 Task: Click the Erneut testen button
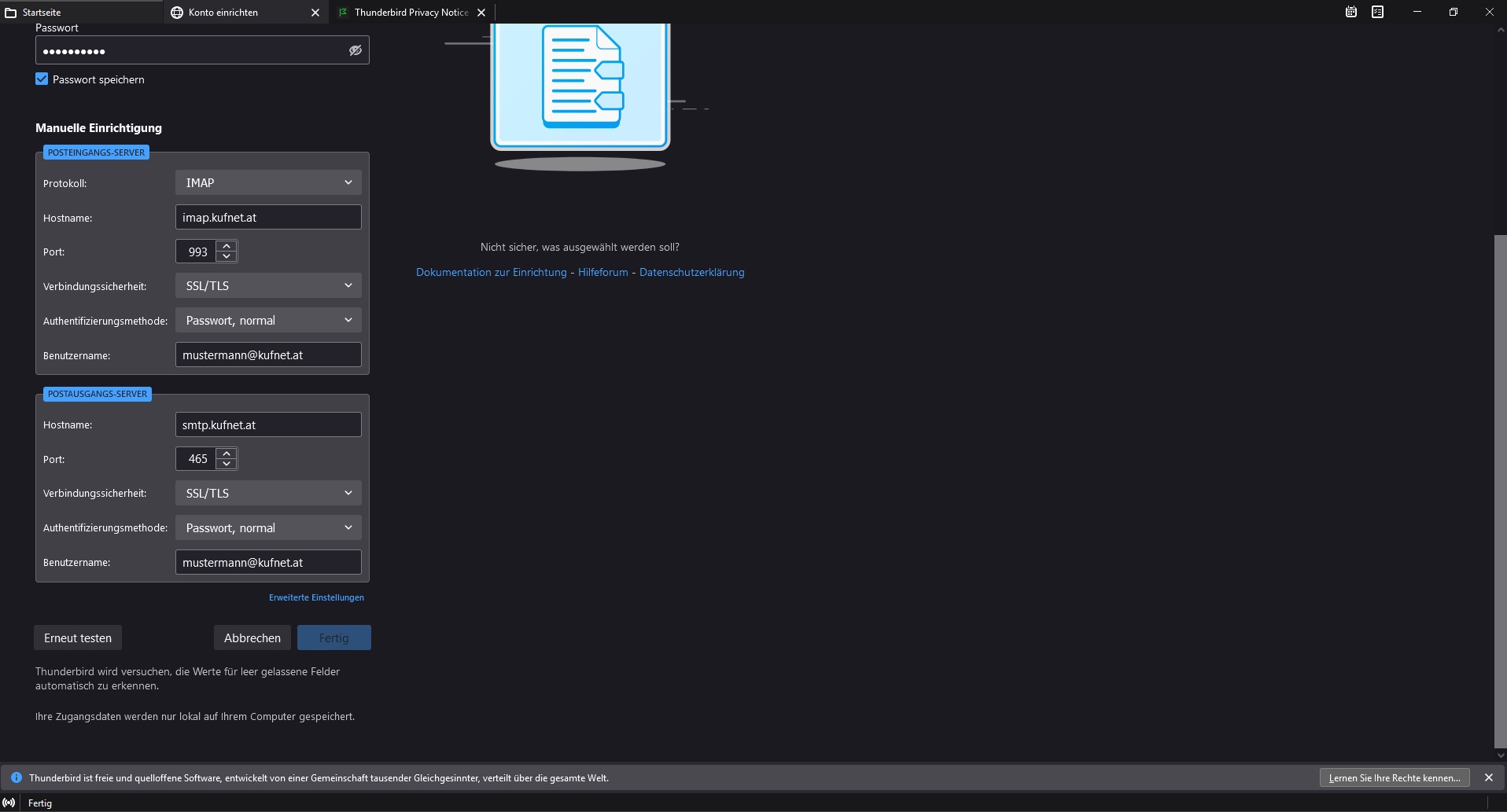(78, 637)
